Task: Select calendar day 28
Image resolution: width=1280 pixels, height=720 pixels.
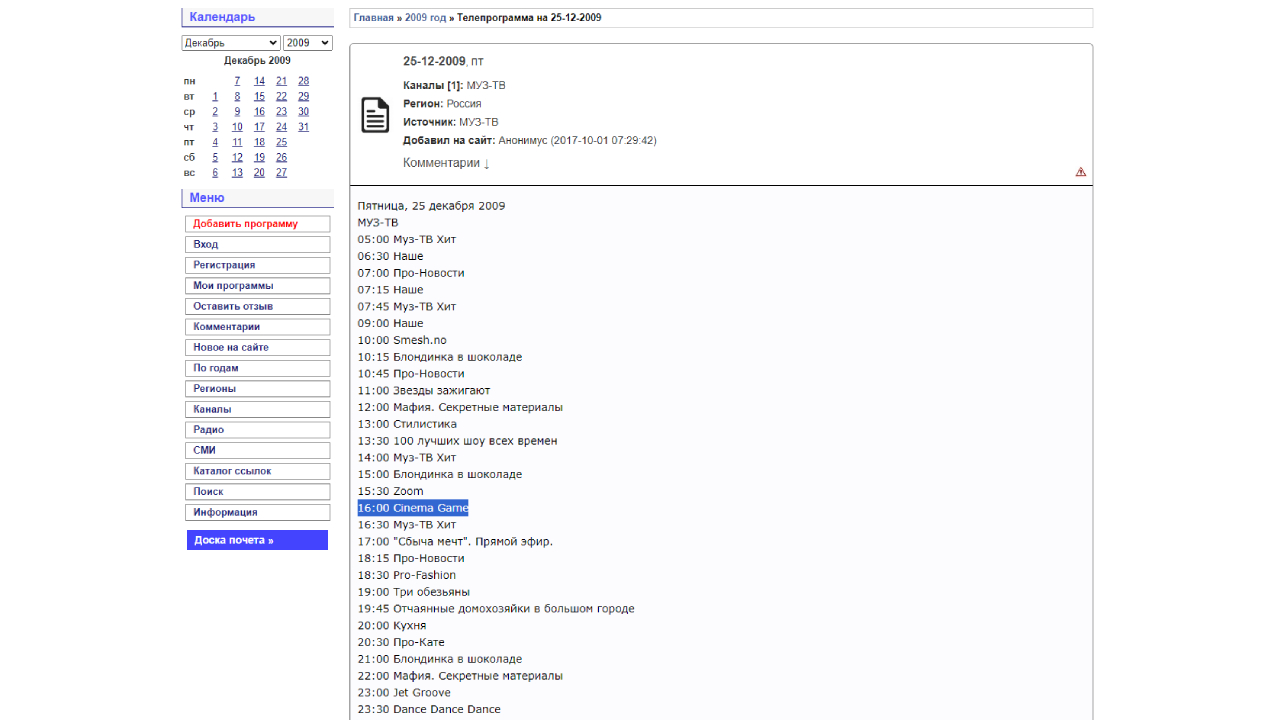Action: click(x=303, y=81)
